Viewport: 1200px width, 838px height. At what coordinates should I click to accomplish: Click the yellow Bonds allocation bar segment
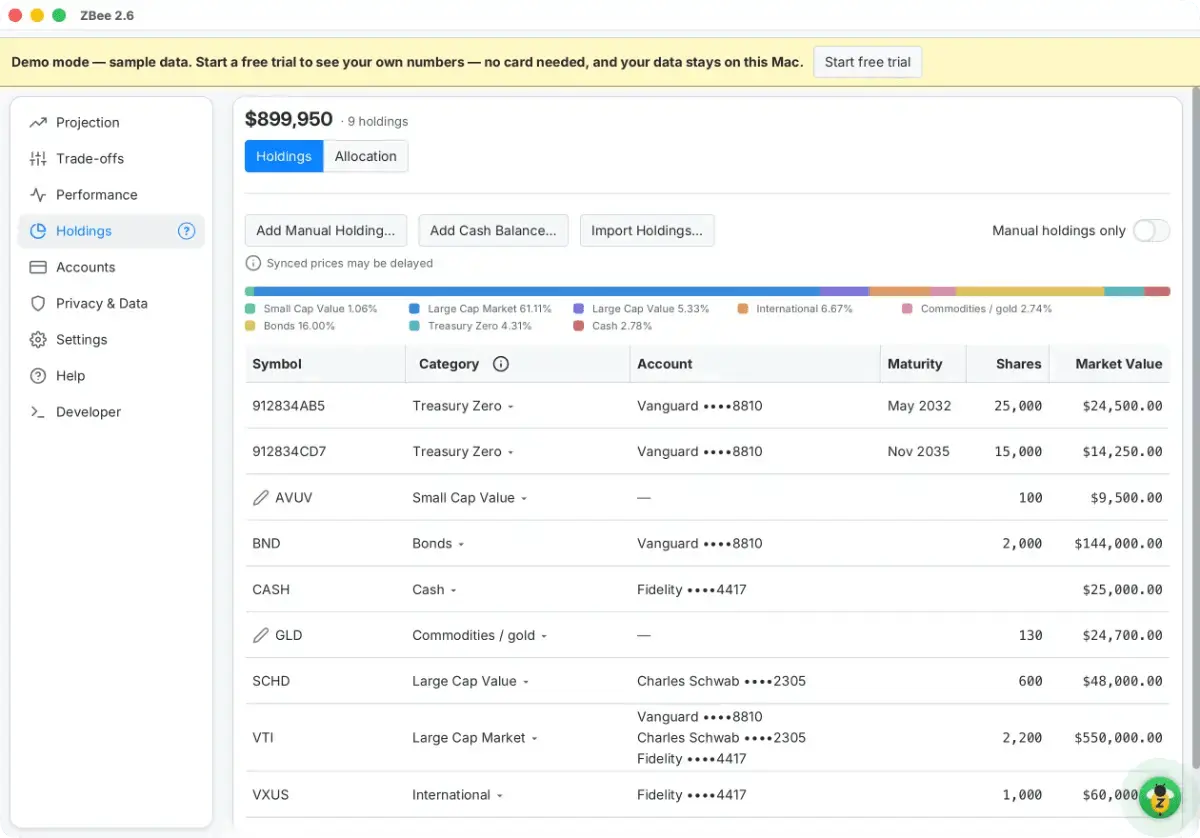(1030, 291)
